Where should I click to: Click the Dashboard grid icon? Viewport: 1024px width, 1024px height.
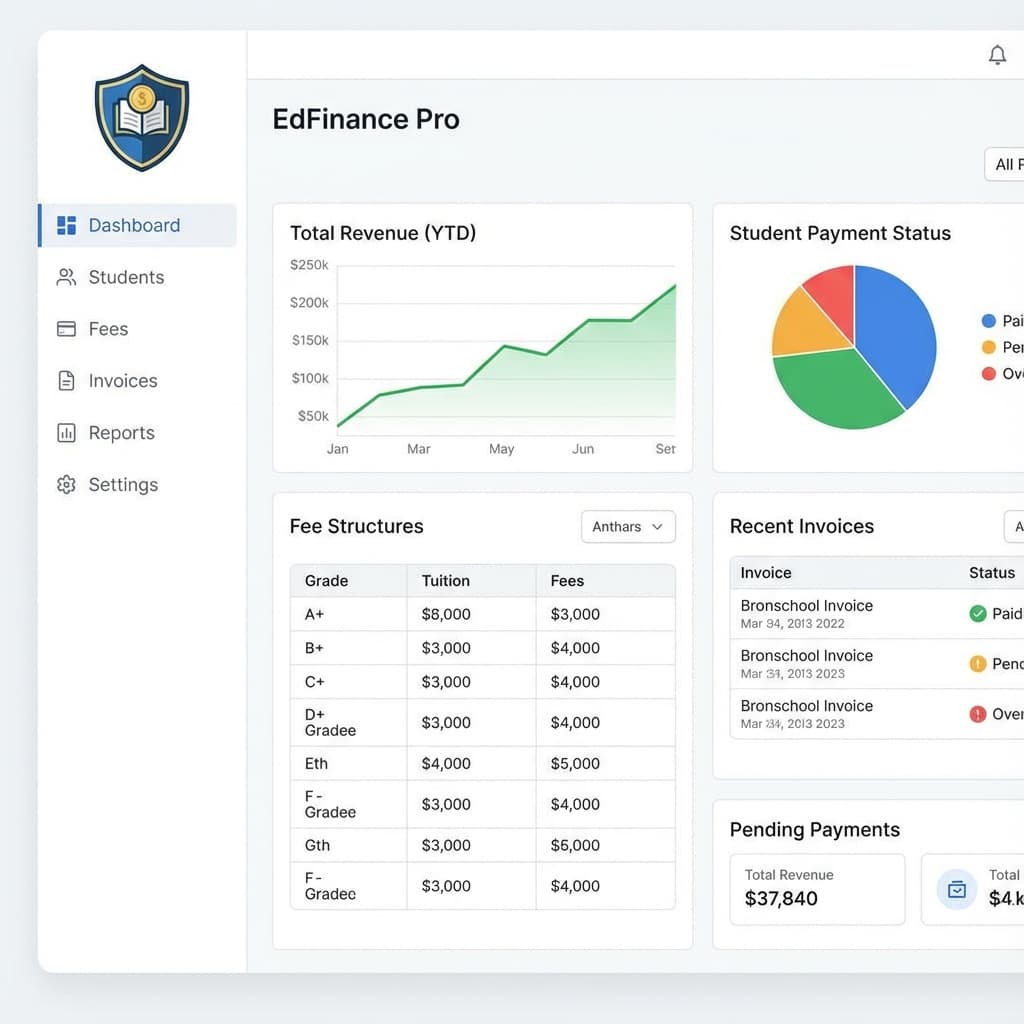66,225
